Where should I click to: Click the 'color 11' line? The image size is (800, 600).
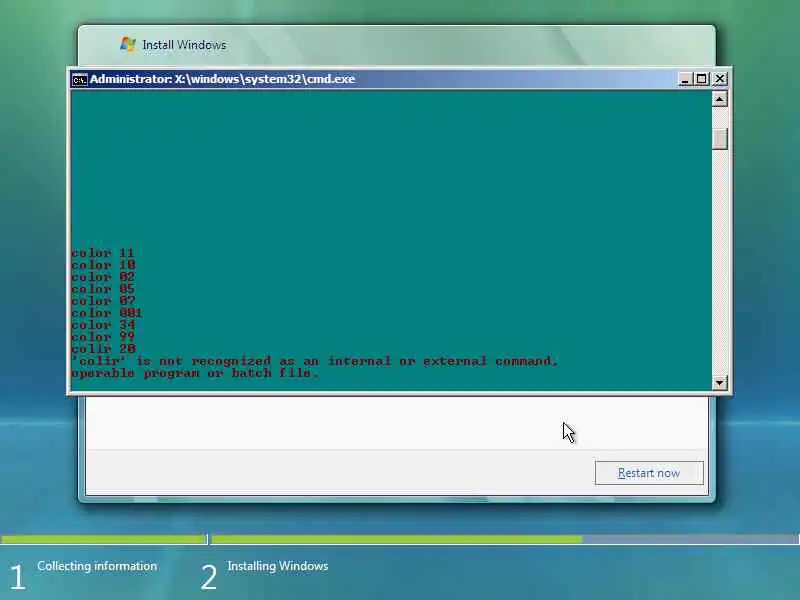tap(103, 253)
